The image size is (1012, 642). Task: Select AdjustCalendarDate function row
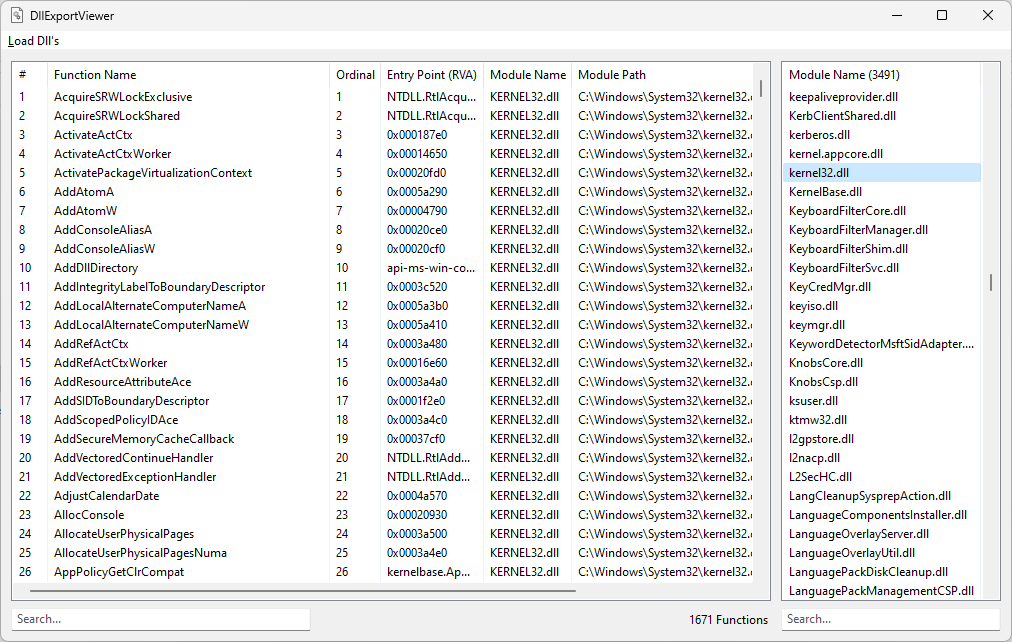coord(383,496)
